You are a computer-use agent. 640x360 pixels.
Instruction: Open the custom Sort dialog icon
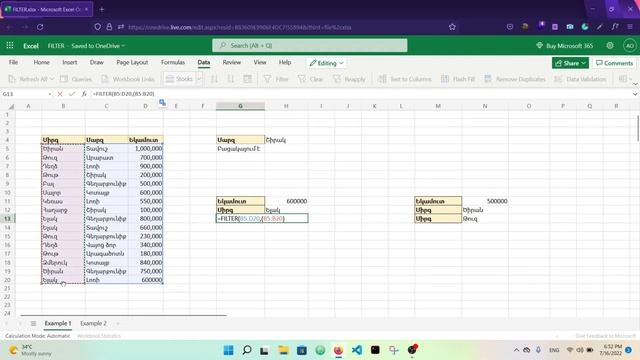coord(247,79)
